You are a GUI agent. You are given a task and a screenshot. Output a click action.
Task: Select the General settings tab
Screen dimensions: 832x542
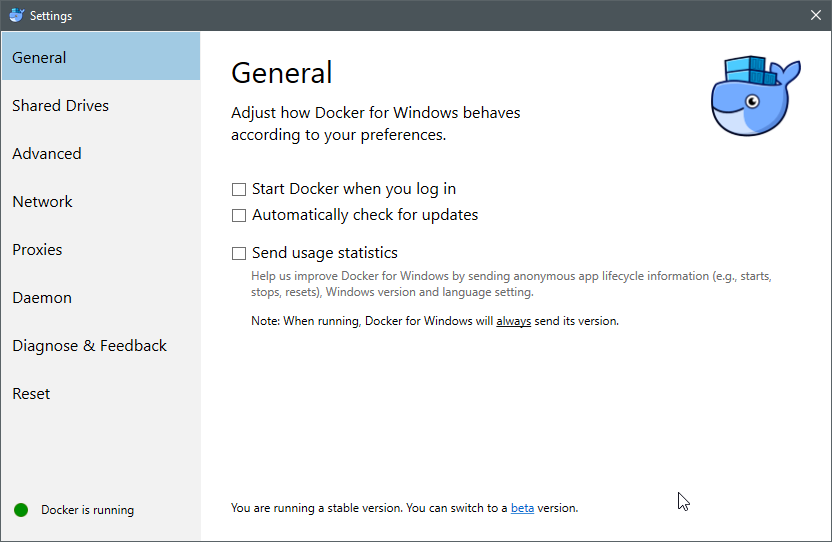[x=101, y=56]
